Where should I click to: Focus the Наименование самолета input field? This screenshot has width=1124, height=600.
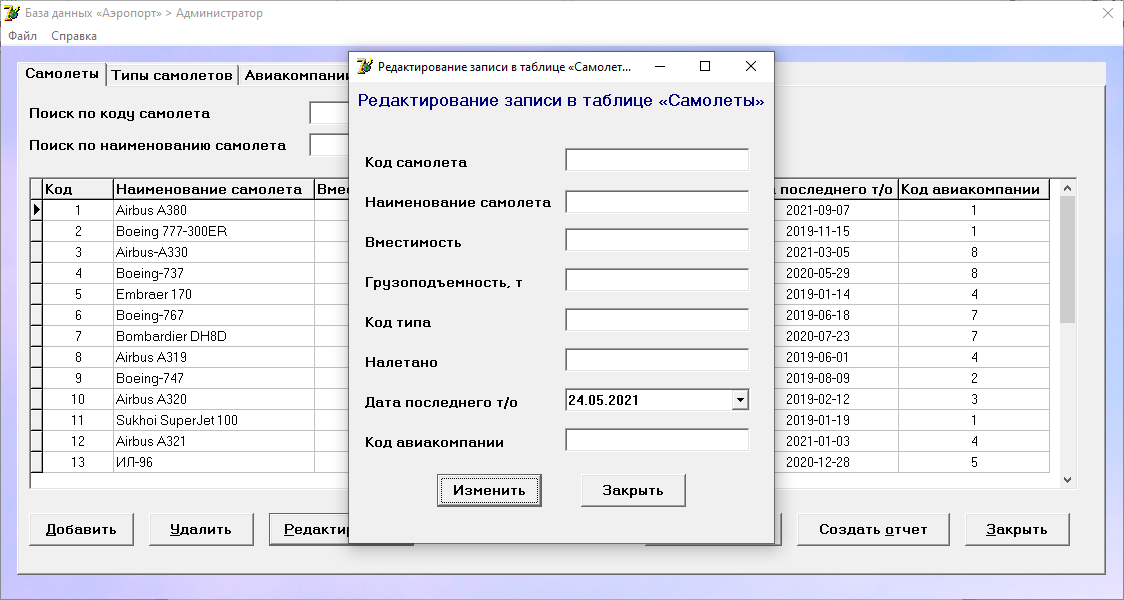click(657, 201)
